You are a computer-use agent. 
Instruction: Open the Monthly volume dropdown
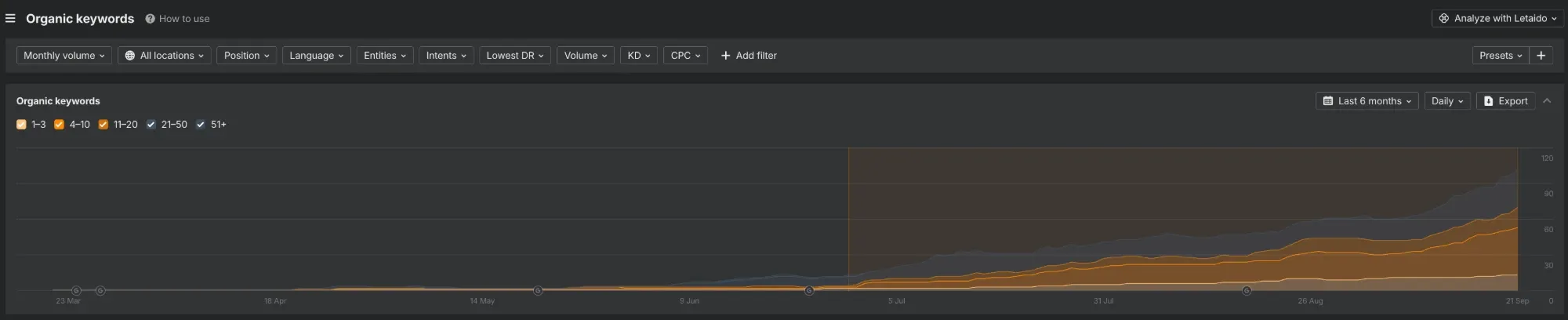(64, 56)
